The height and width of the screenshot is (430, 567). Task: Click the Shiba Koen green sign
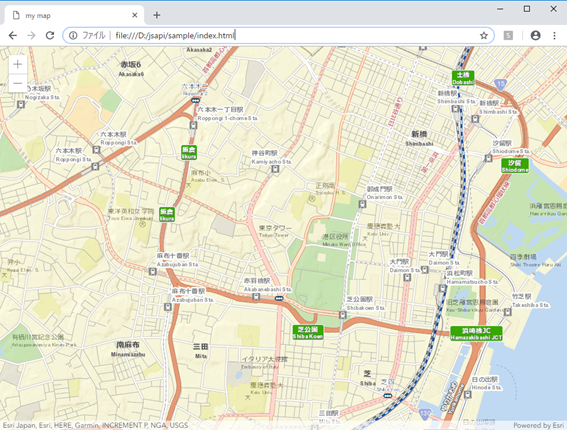308,332
